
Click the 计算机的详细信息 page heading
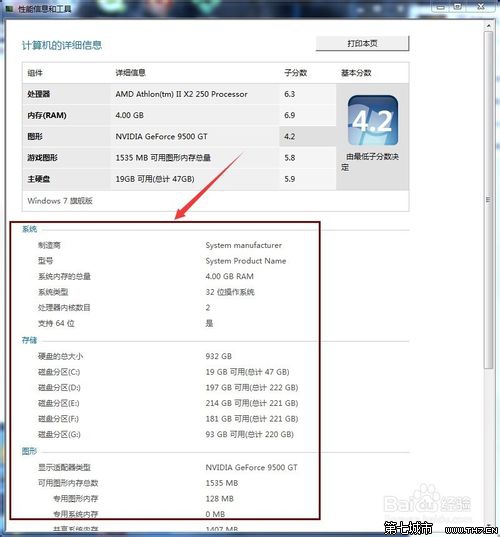pyautogui.click(x=62, y=45)
